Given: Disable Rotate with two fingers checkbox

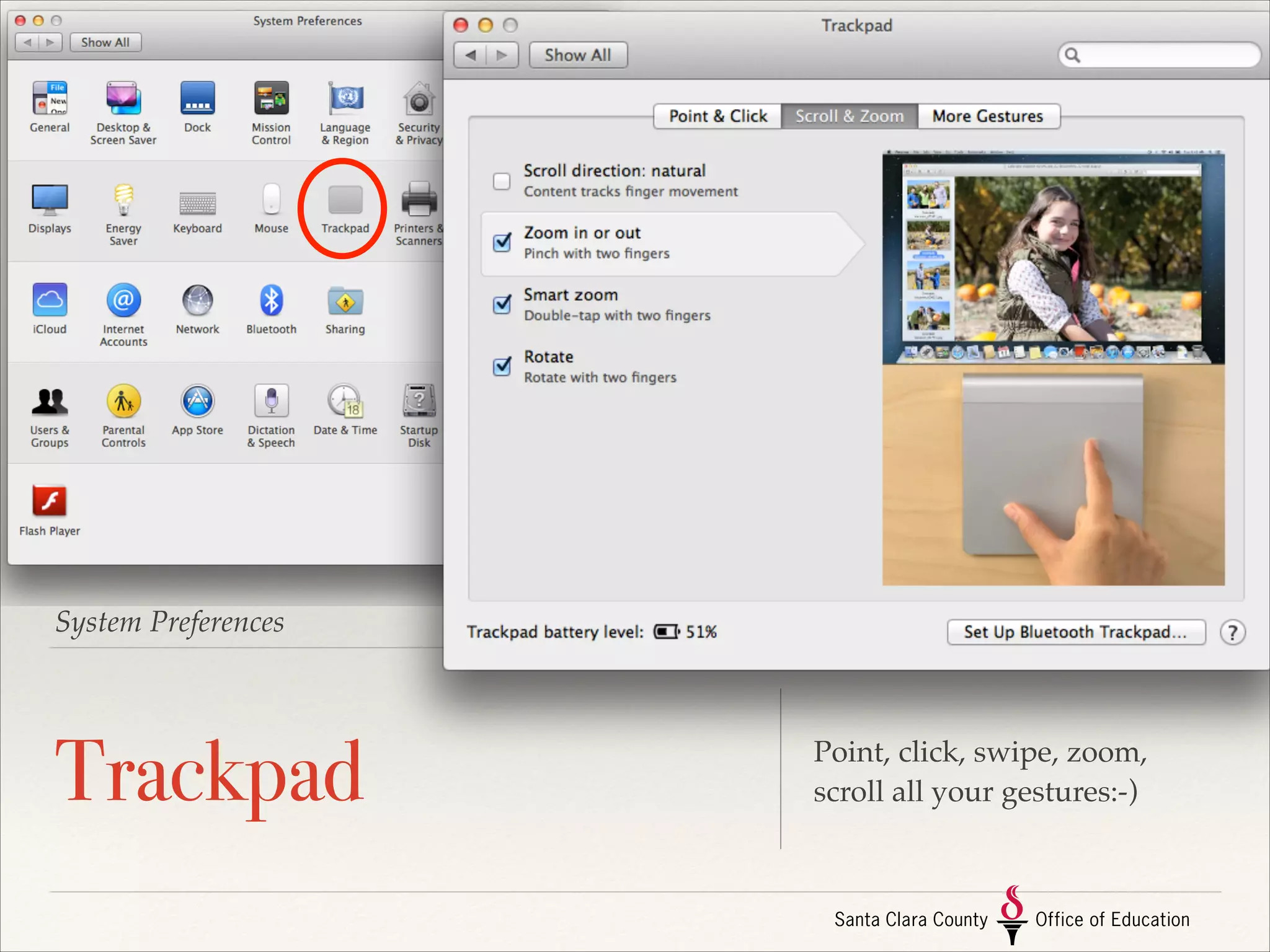Looking at the screenshot, I should (502, 366).
